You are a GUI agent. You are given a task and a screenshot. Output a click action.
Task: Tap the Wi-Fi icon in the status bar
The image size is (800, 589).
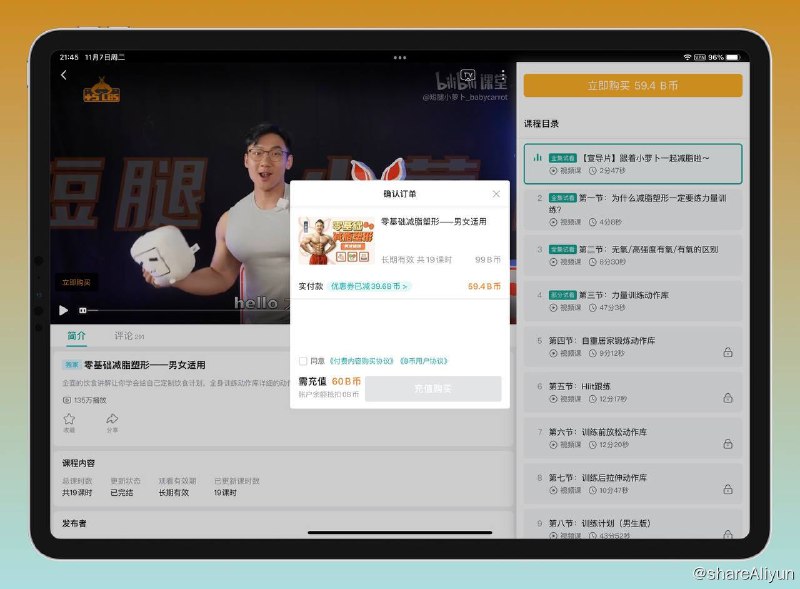point(685,58)
